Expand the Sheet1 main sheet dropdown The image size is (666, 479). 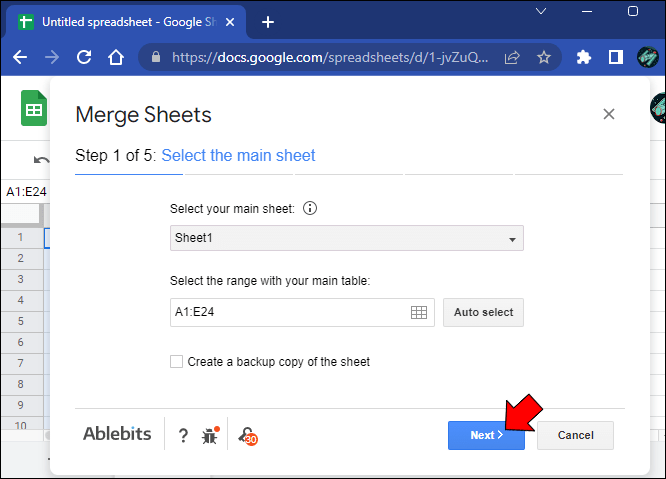[347, 238]
